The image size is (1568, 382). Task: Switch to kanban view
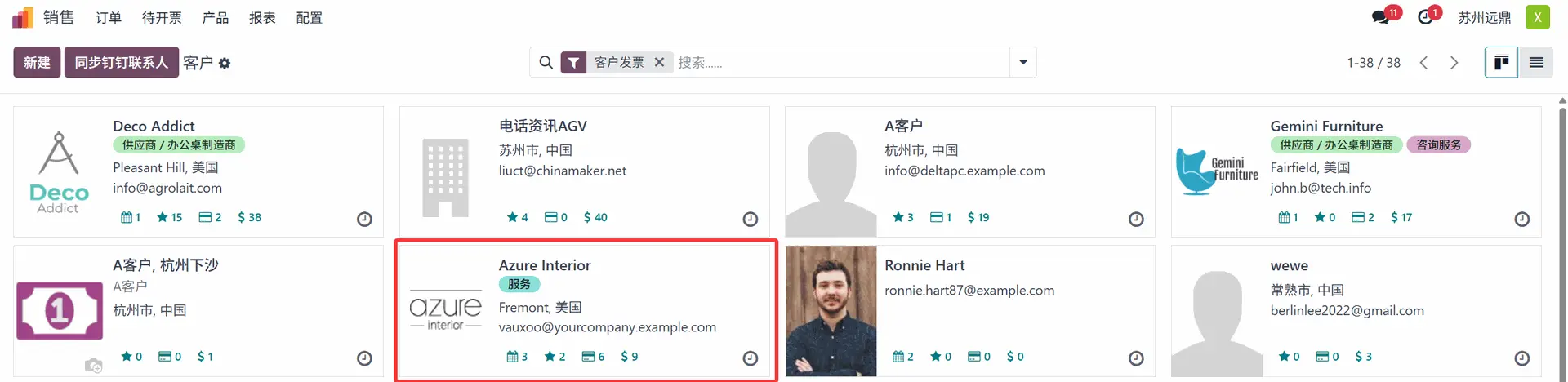tap(1501, 63)
